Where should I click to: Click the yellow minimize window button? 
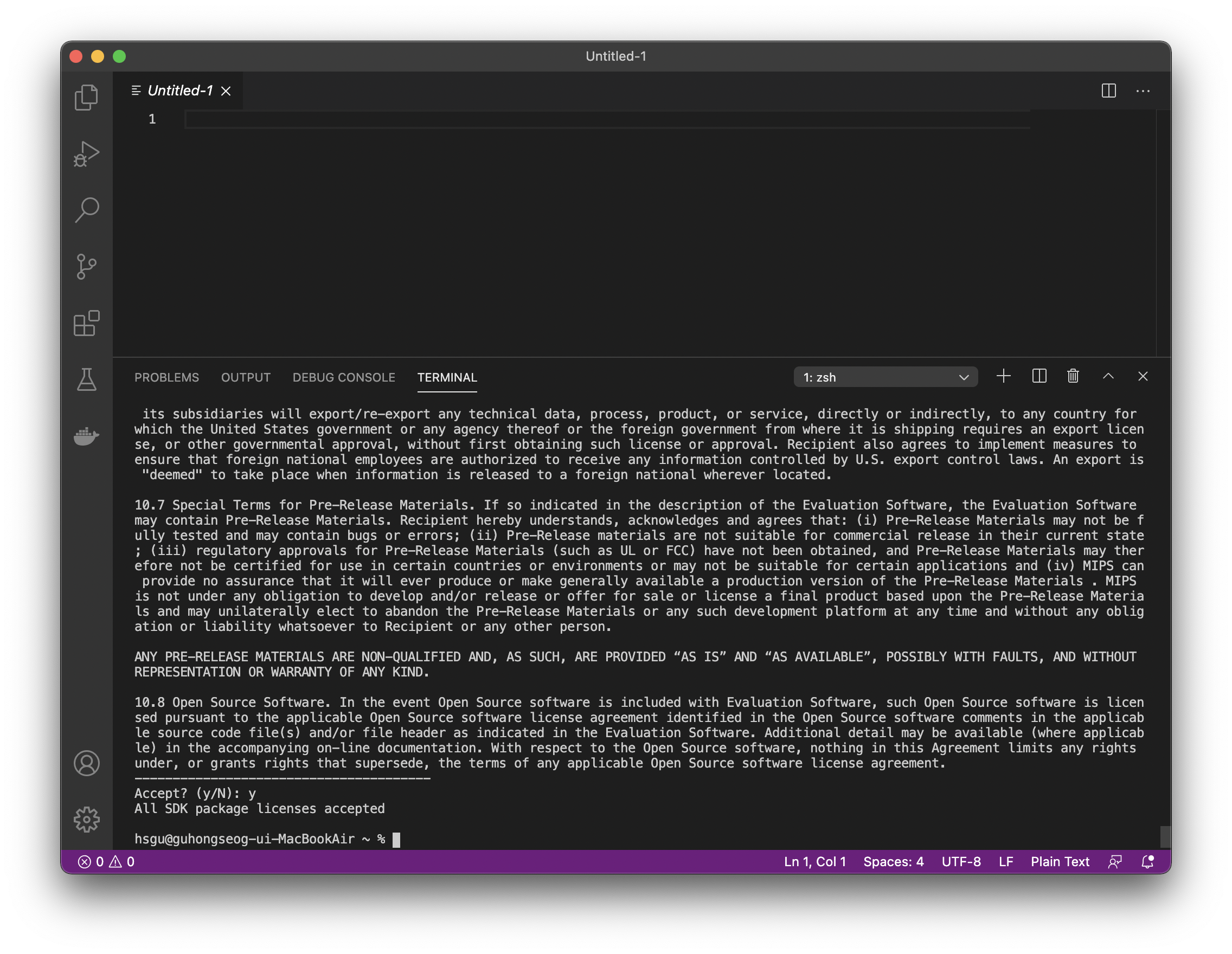tap(98, 56)
